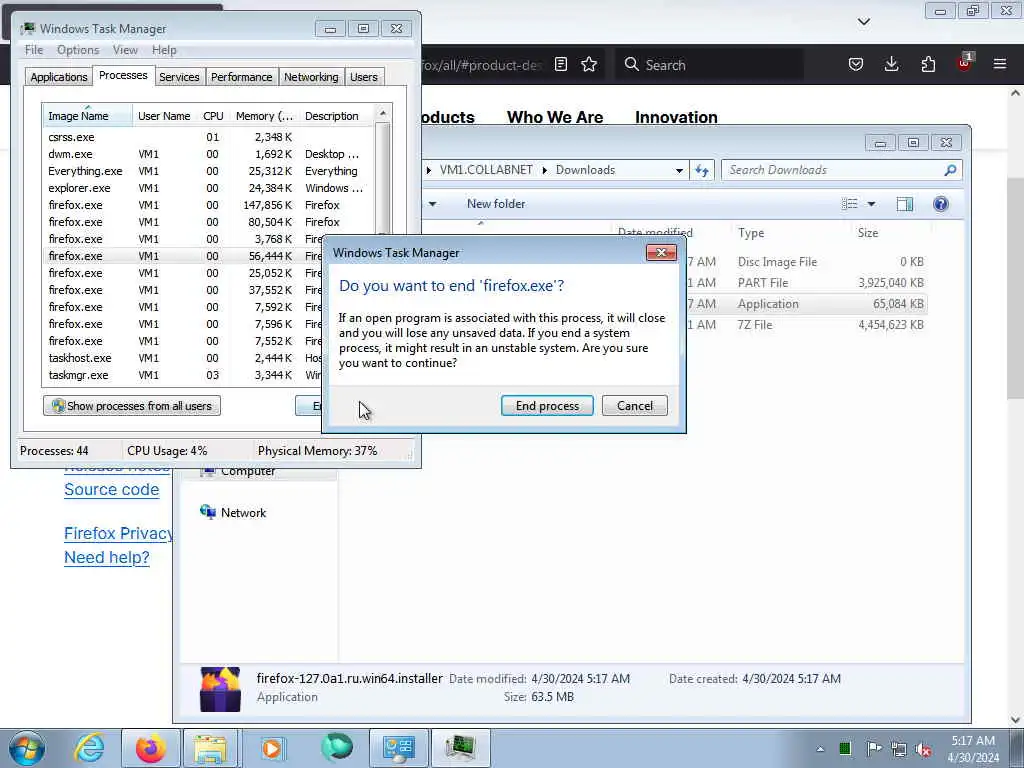The width and height of the screenshot is (1024, 768).
Task: Switch to Firefox taskbar icon
Action: coord(150,748)
